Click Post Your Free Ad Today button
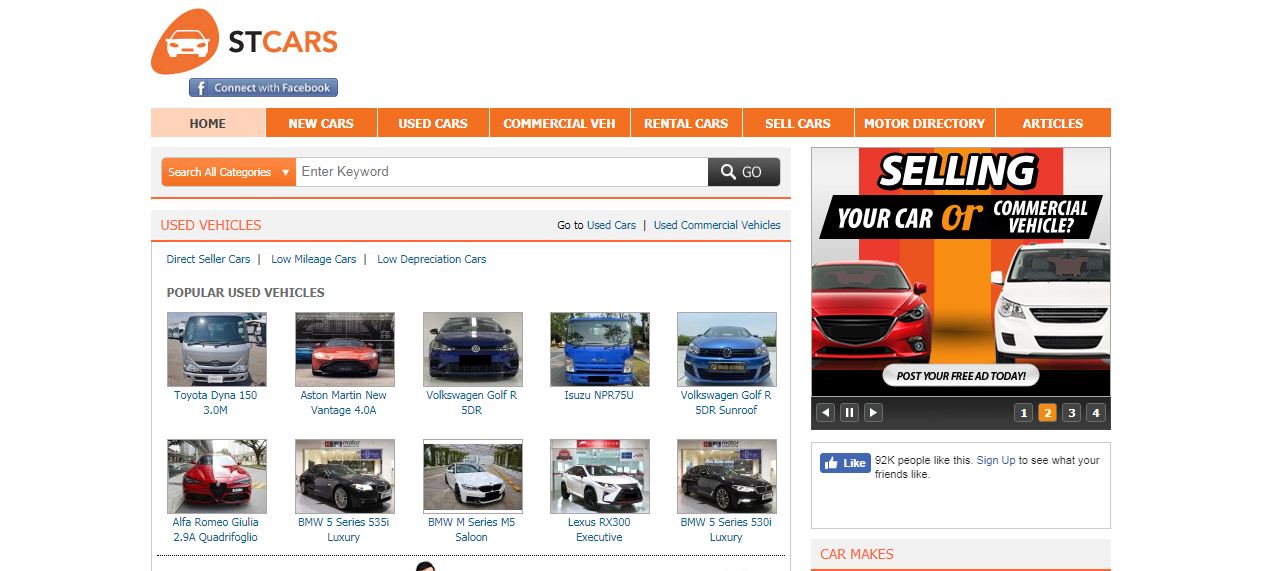The width and height of the screenshot is (1261, 571). pyautogui.click(x=961, y=376)
